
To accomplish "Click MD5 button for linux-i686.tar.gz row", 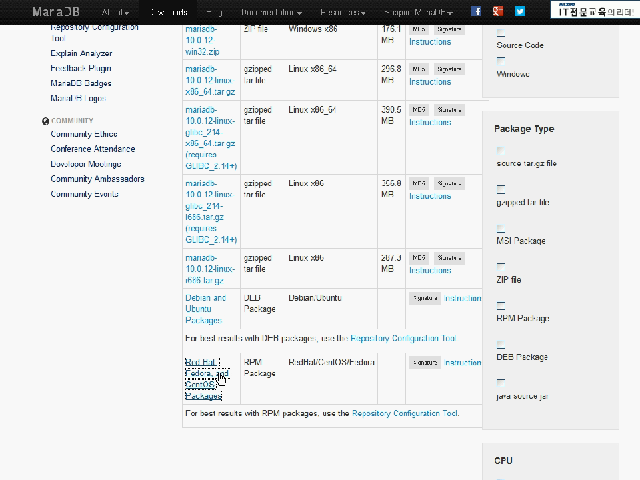I will pyautogui.click(x=419, y=258).
